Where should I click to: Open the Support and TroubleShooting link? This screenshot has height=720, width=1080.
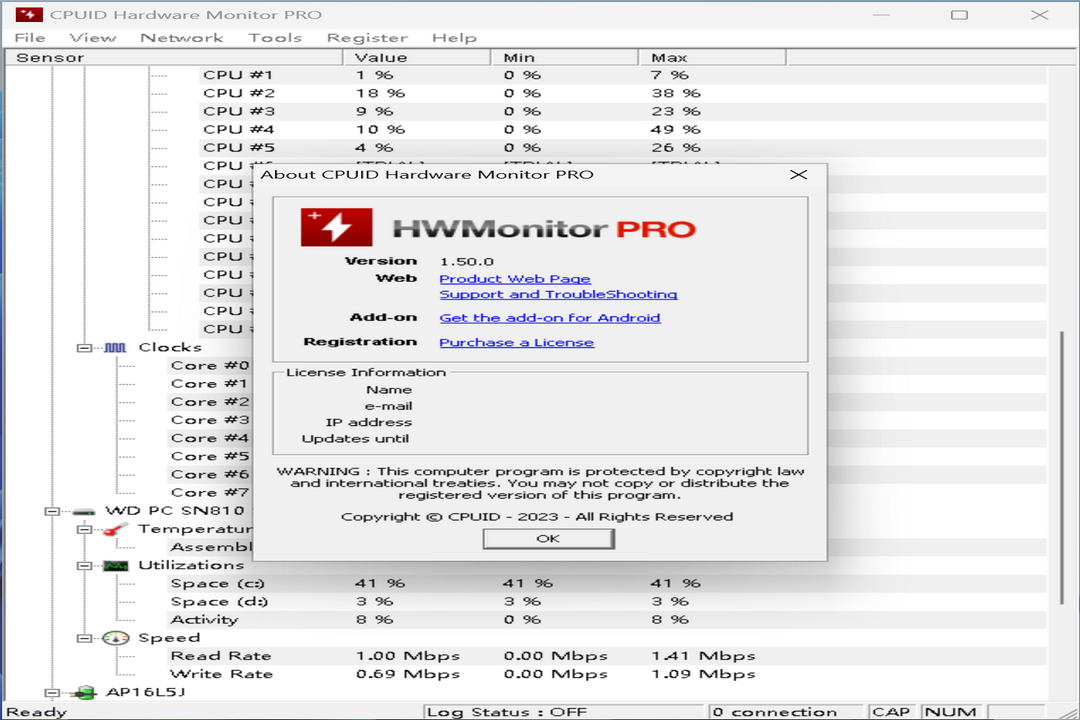click(558, 294)
